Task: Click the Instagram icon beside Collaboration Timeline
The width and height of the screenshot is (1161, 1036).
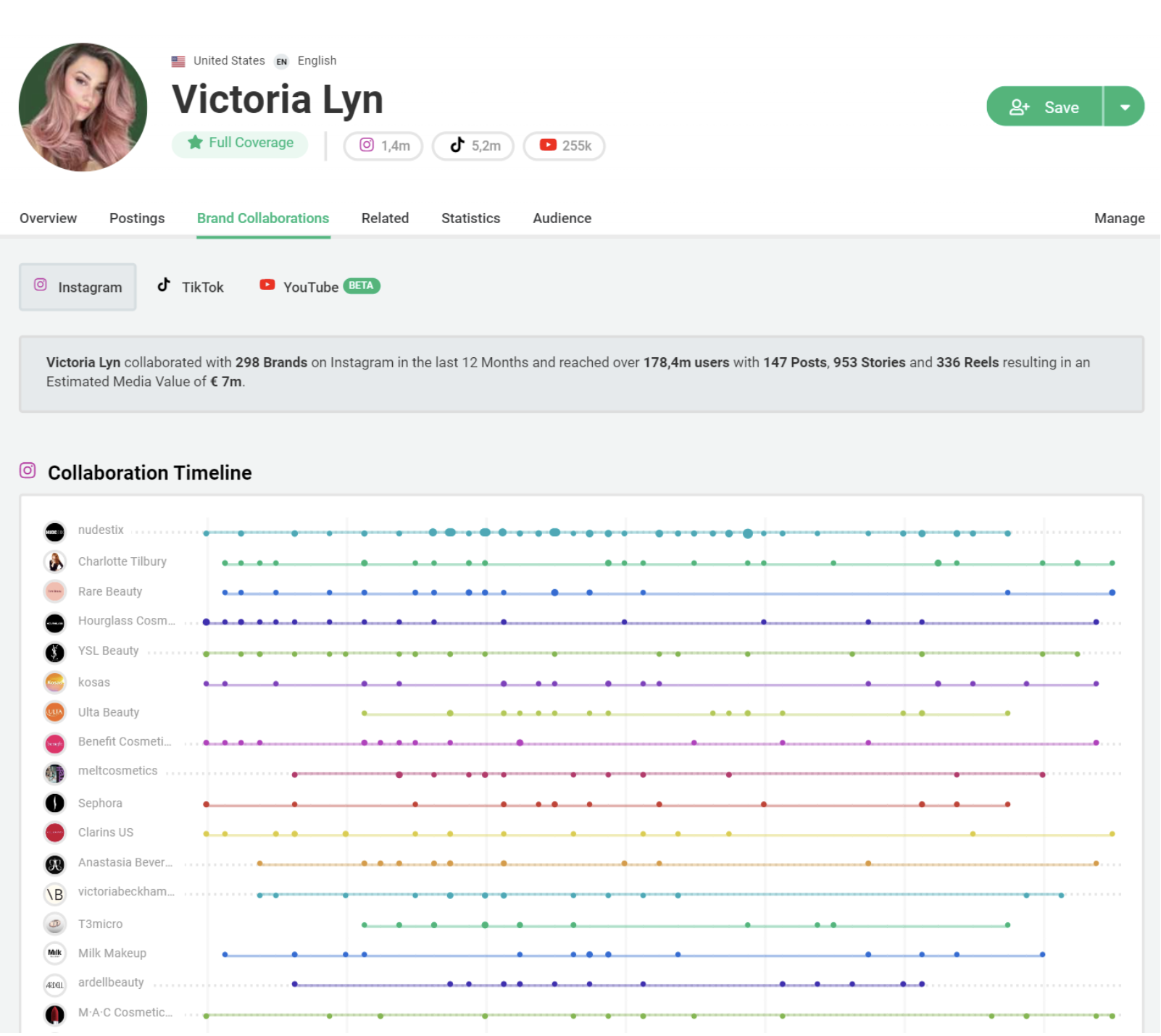Action: click(27, 471)
